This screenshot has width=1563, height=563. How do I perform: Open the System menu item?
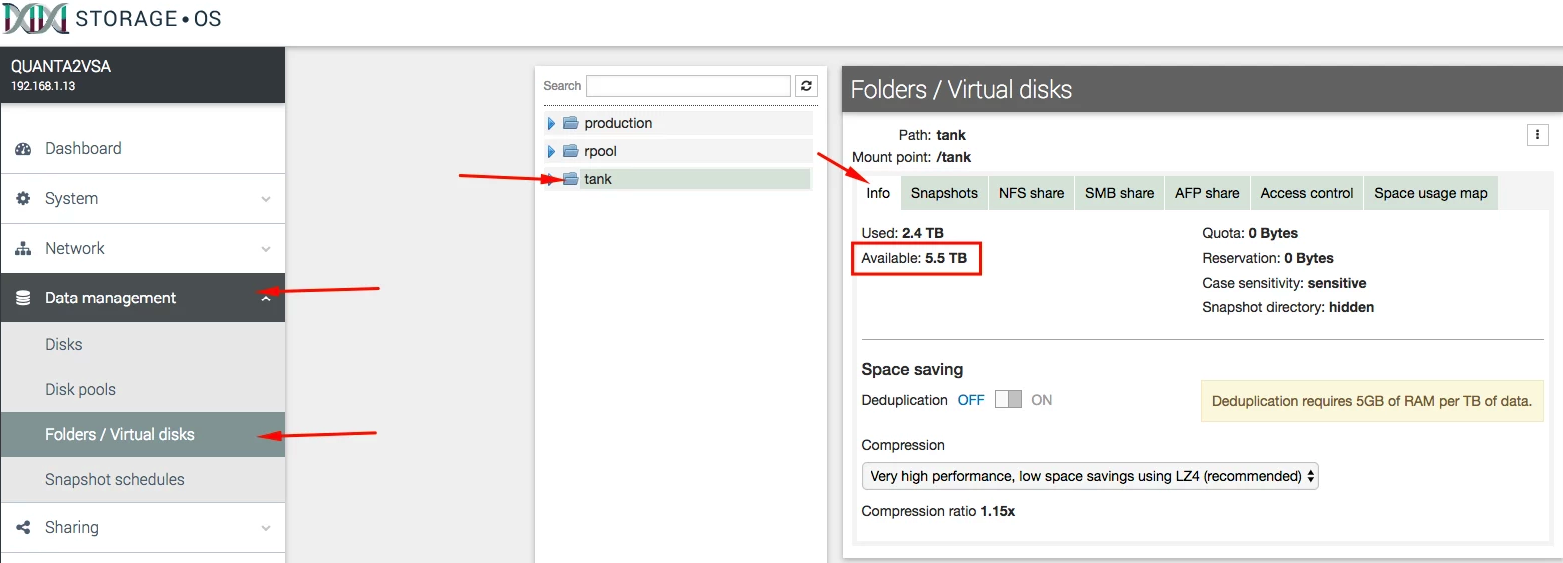[x=142, y=198]
